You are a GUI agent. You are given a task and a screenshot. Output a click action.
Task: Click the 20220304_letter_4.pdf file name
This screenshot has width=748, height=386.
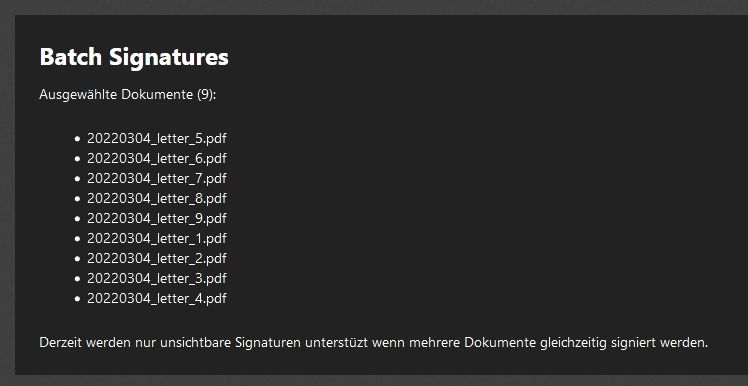coord(156,299)
